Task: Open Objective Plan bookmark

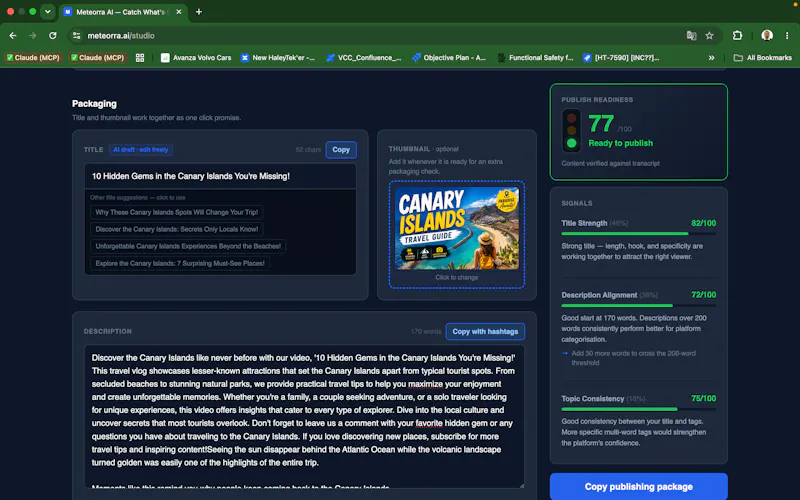Action: click(449, 58)
